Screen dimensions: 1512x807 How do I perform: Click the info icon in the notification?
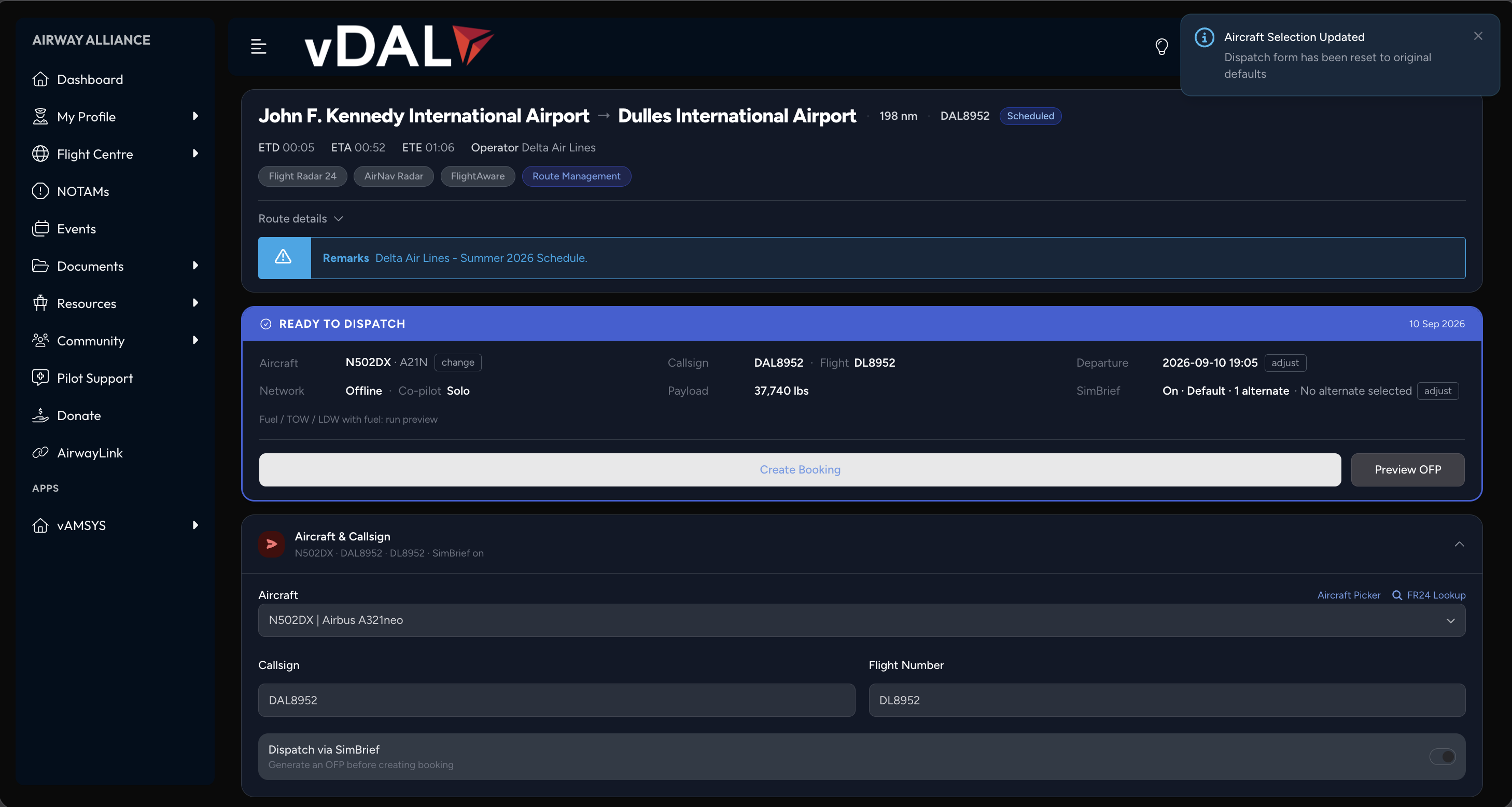[x=1204, y=37]
